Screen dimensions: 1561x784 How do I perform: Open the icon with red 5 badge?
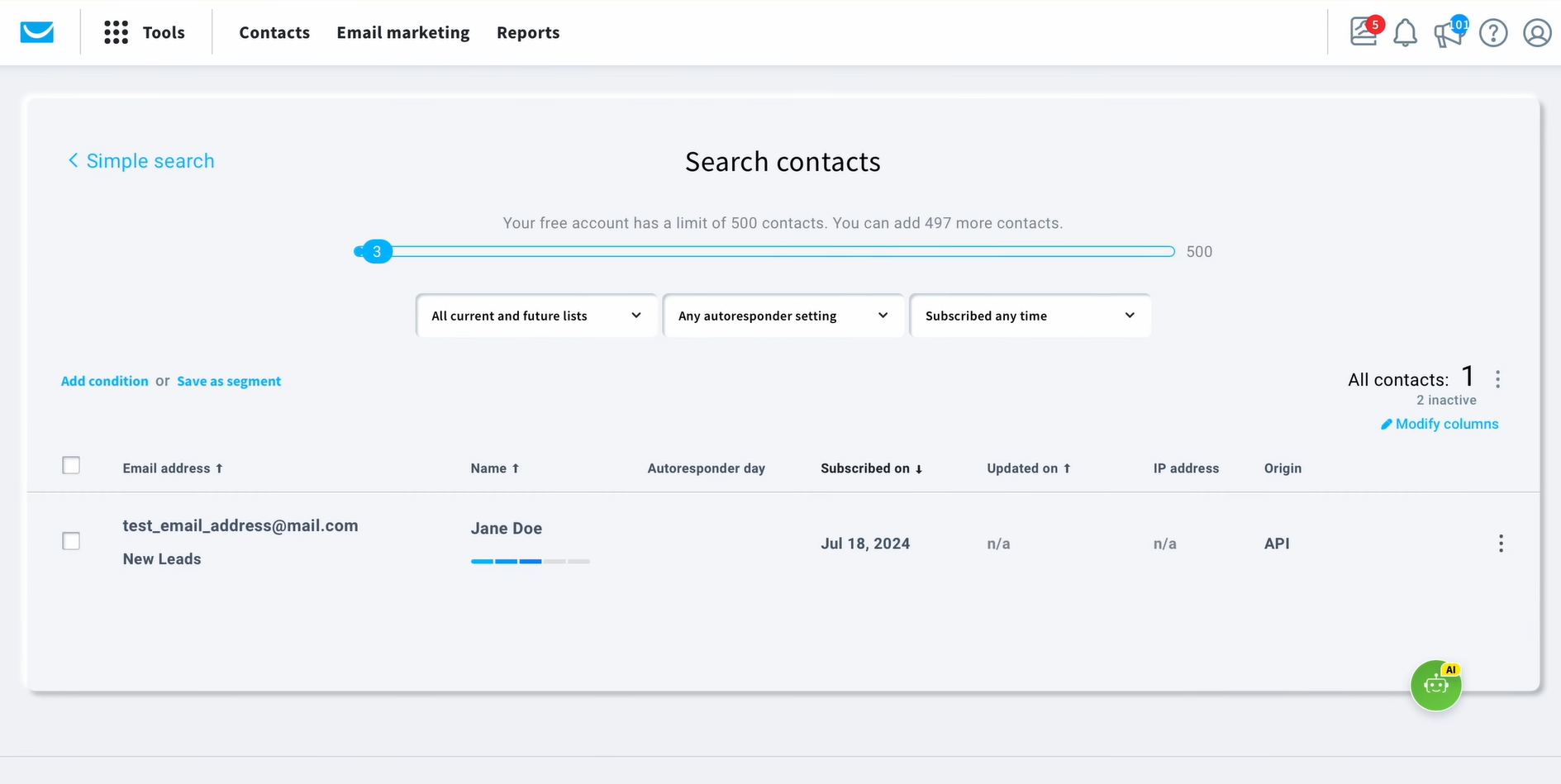[x=1363, y=32]
